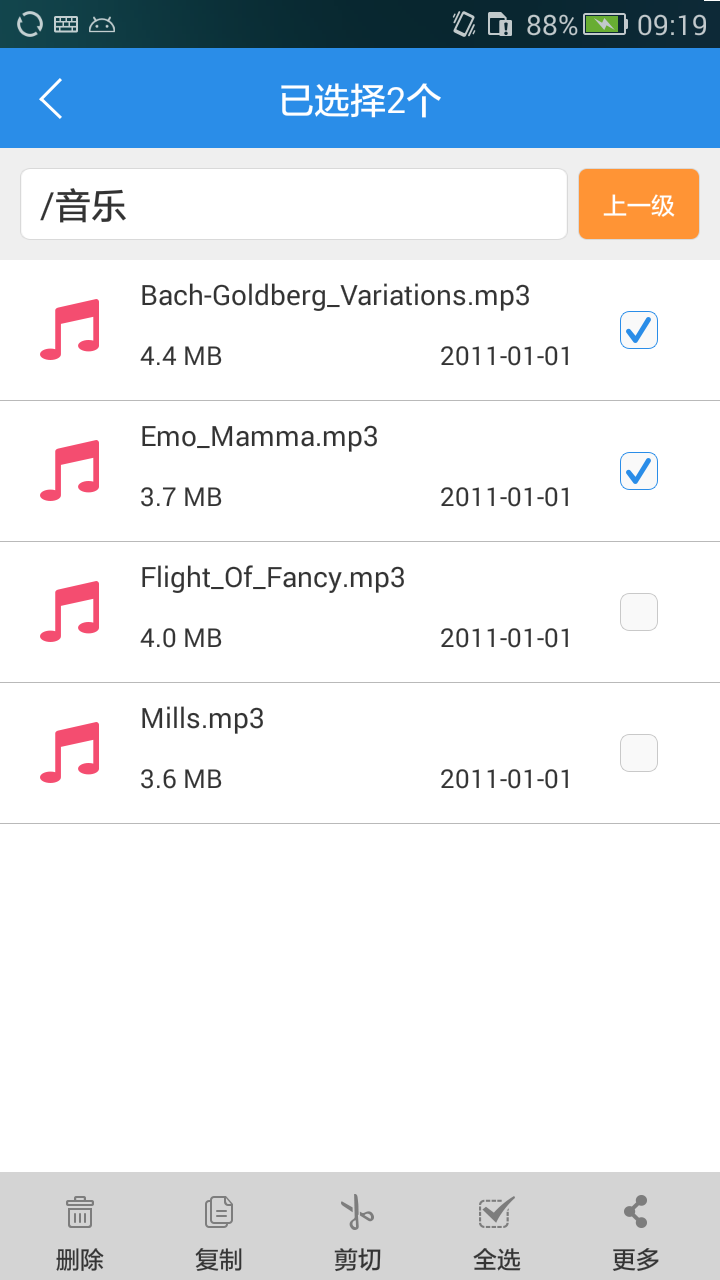Click the /音乐 path field

(294, 205)
